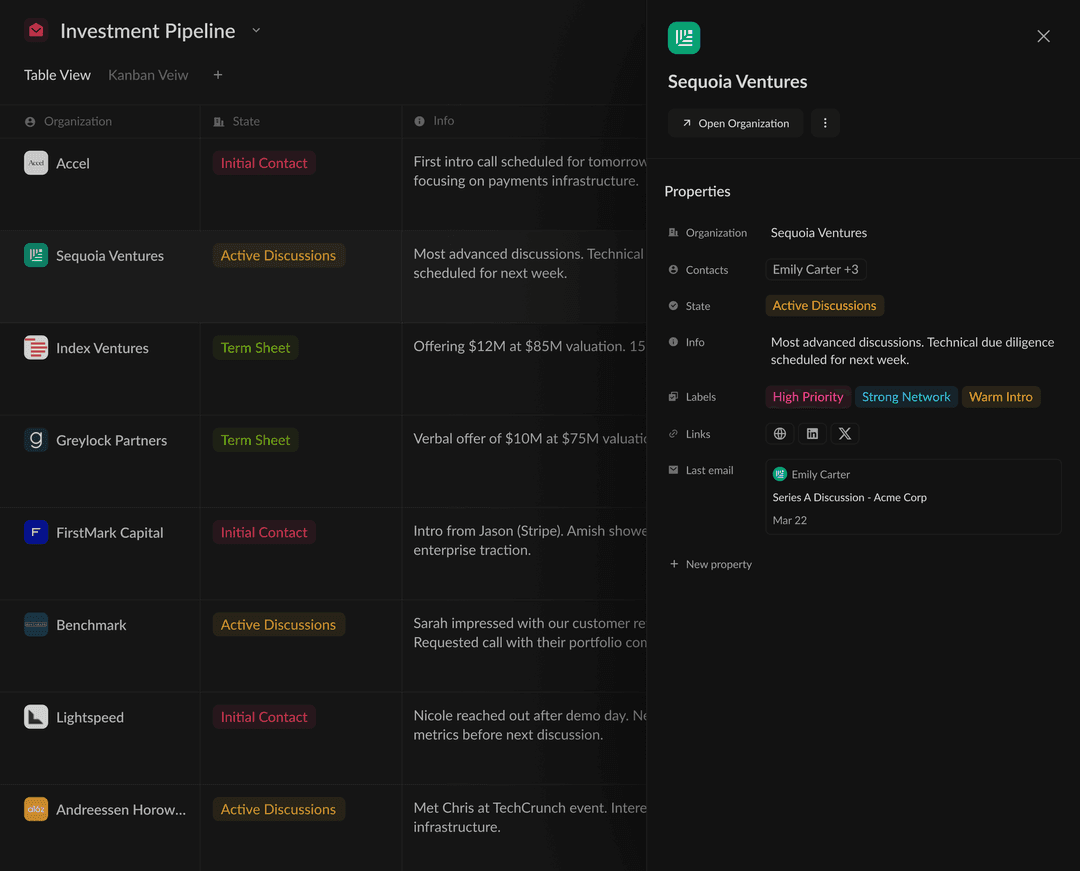Click the large Sequoia logo in details panel
The height and width of the screenshot is (871, 1080).
pos(684,38)
